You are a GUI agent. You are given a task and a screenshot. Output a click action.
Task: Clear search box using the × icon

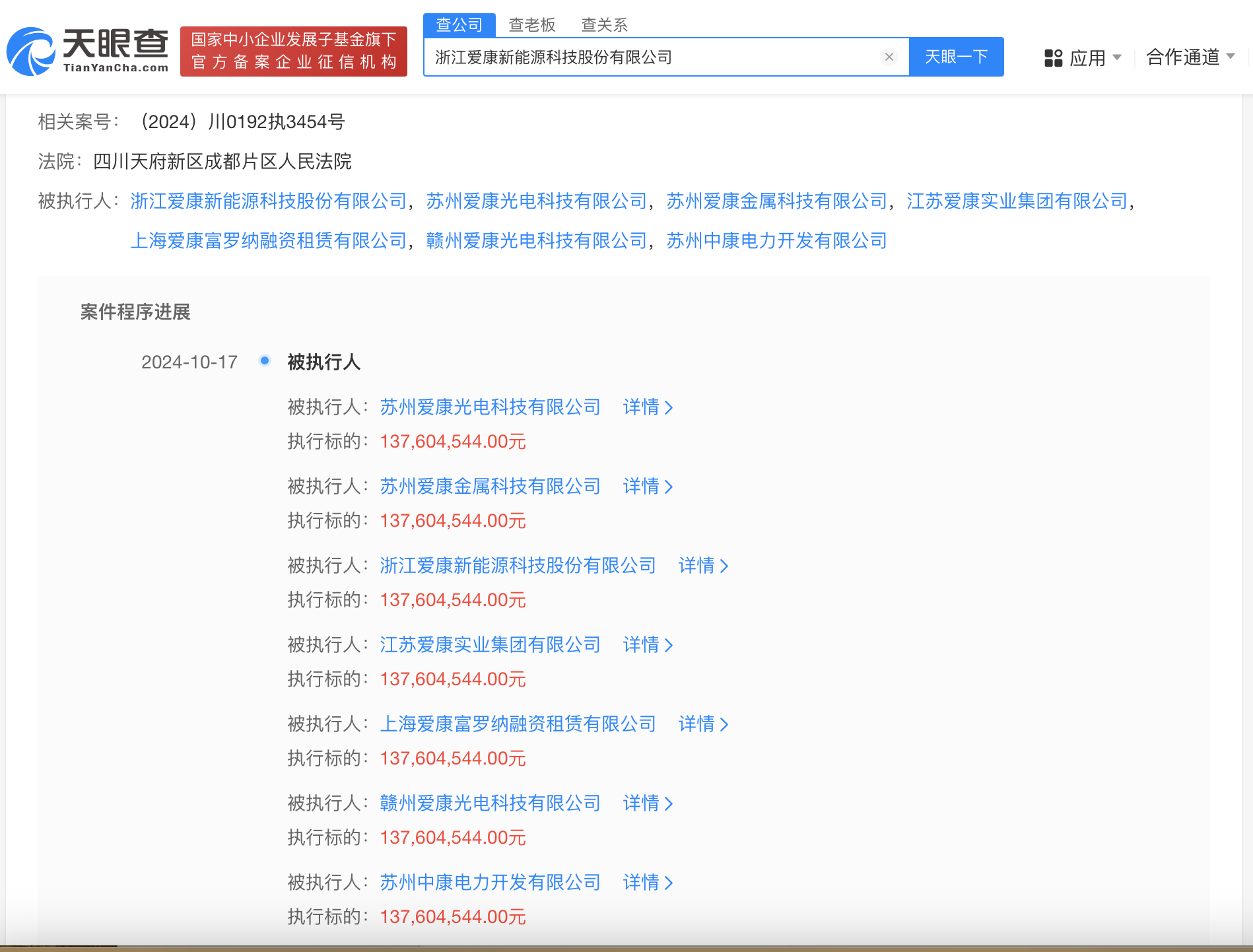tap(890, 57)
